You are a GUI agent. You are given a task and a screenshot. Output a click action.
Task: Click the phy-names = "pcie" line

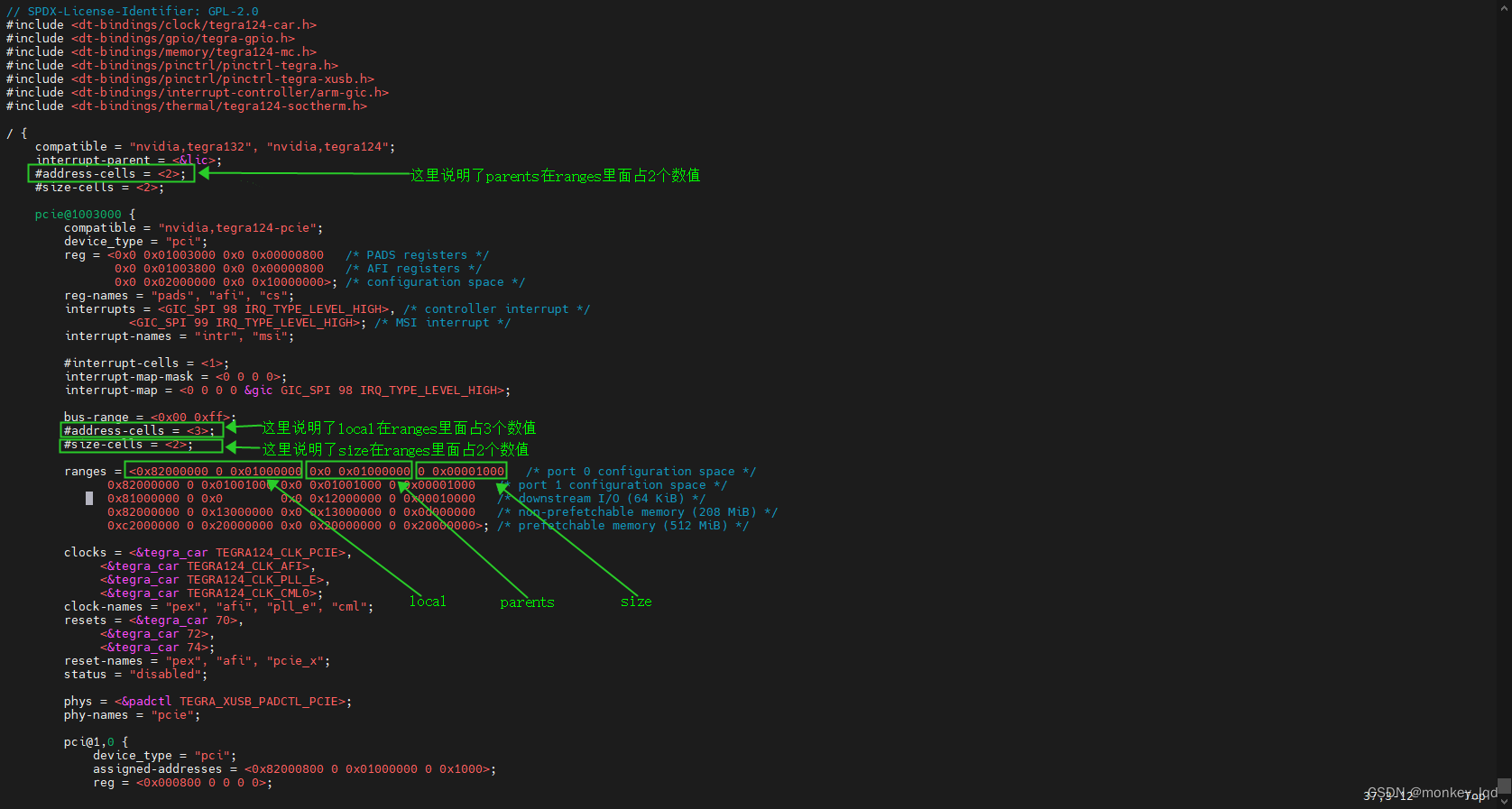pos(132,715)
